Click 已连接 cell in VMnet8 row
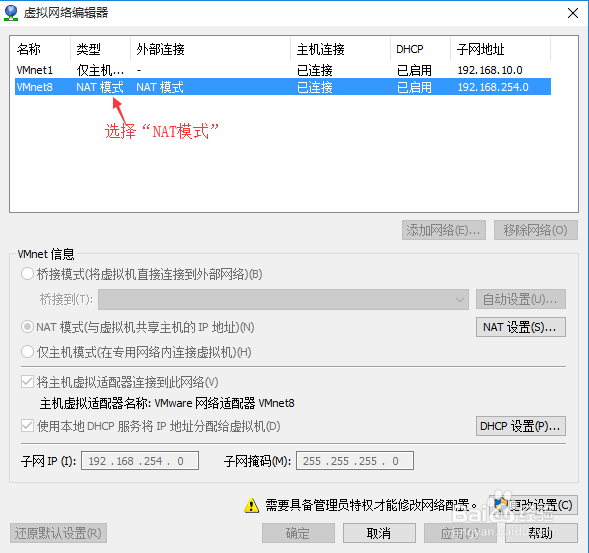The image size is (589, 553). pyautogui.click(x=315, y=87)
